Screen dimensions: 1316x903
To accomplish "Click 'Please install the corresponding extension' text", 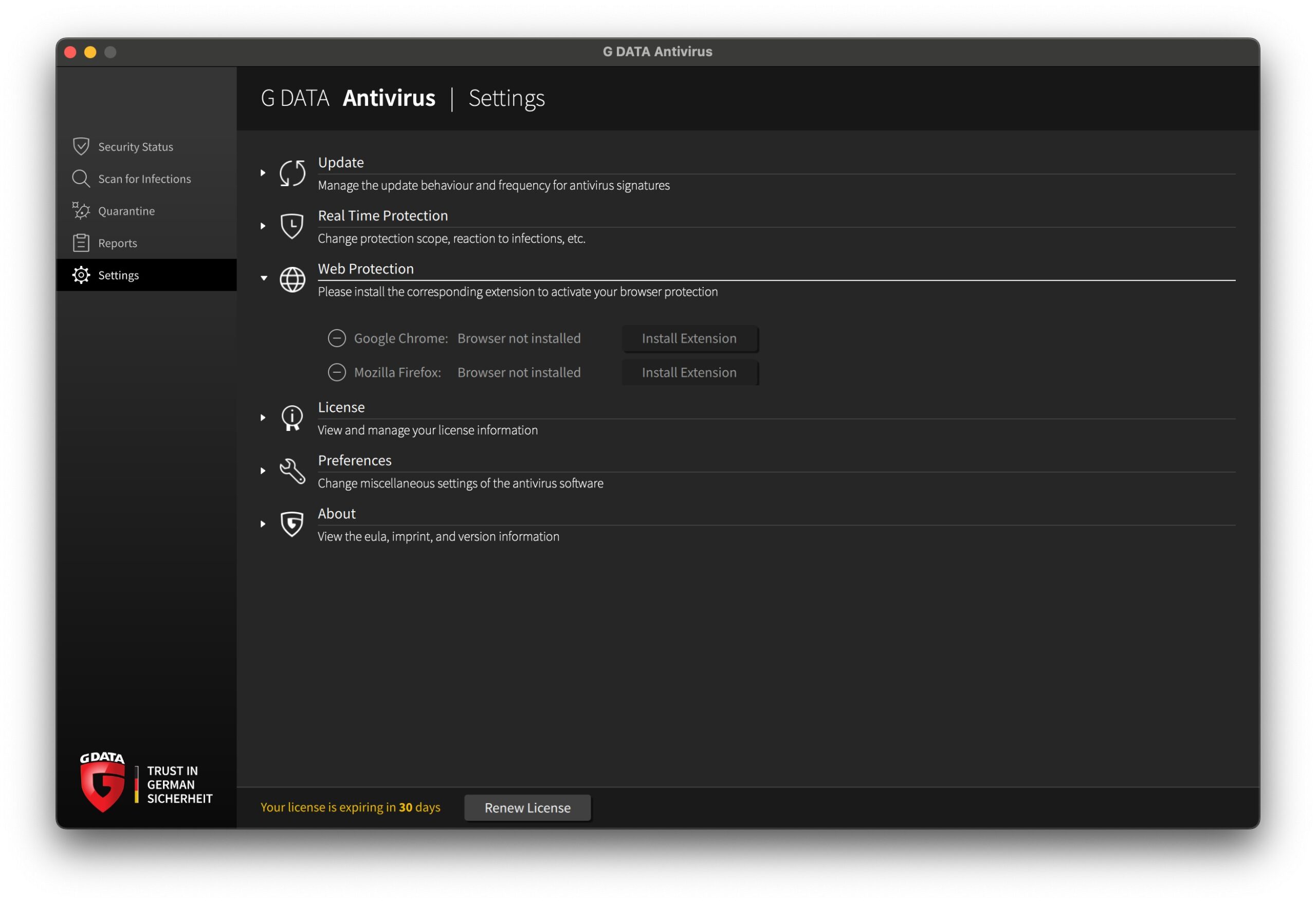I will 518,292.
